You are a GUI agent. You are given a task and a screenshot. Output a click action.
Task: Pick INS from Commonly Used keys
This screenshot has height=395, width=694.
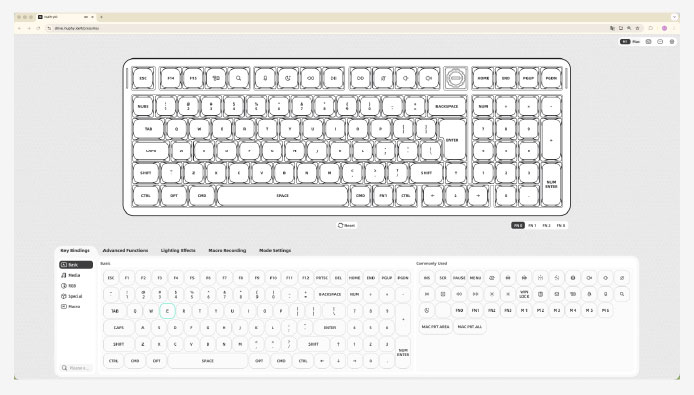[x=427, y=278]
